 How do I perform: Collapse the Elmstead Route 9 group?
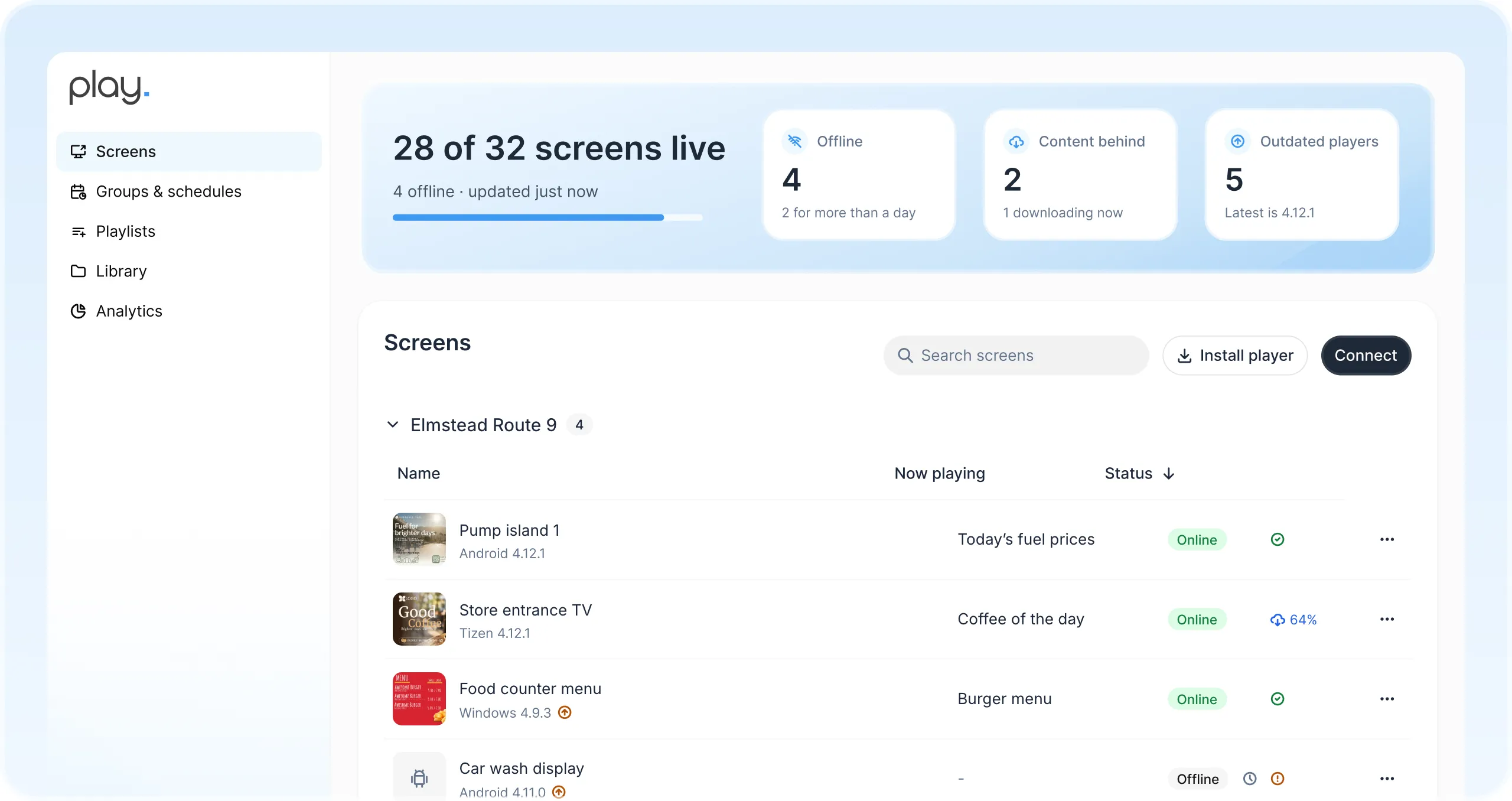pos(393,425)
